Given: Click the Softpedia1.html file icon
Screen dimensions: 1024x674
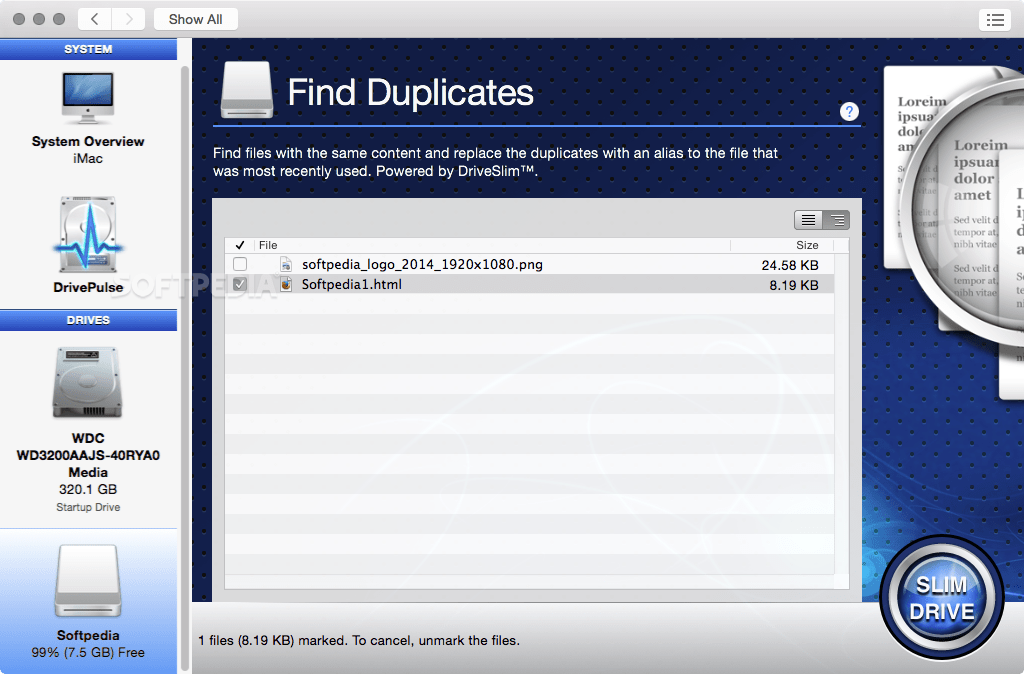Looking at the screenshot, I should click(x=286, y=284).
